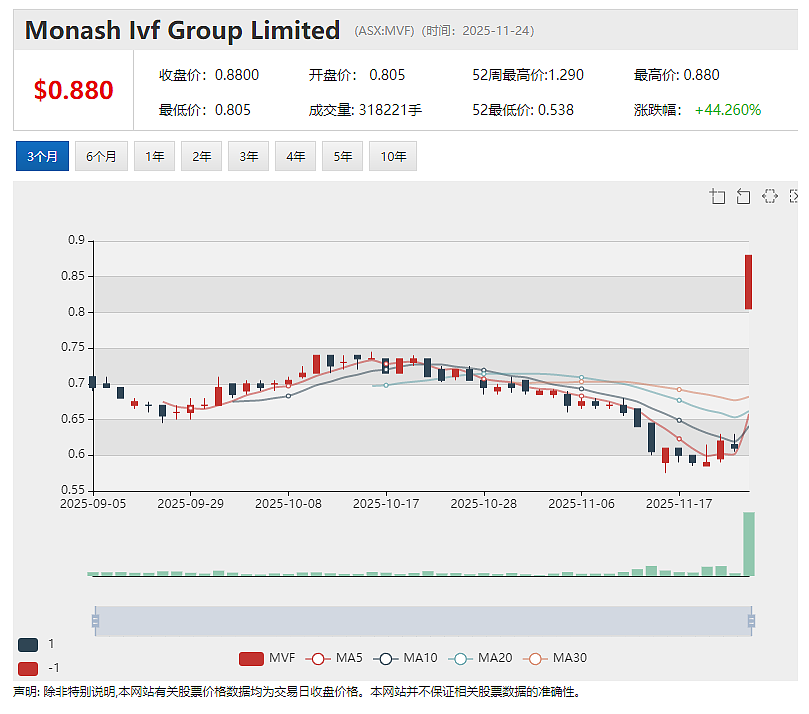
Task: Click the 2025-11-06 axis date
Action: [x=581, y=504]
